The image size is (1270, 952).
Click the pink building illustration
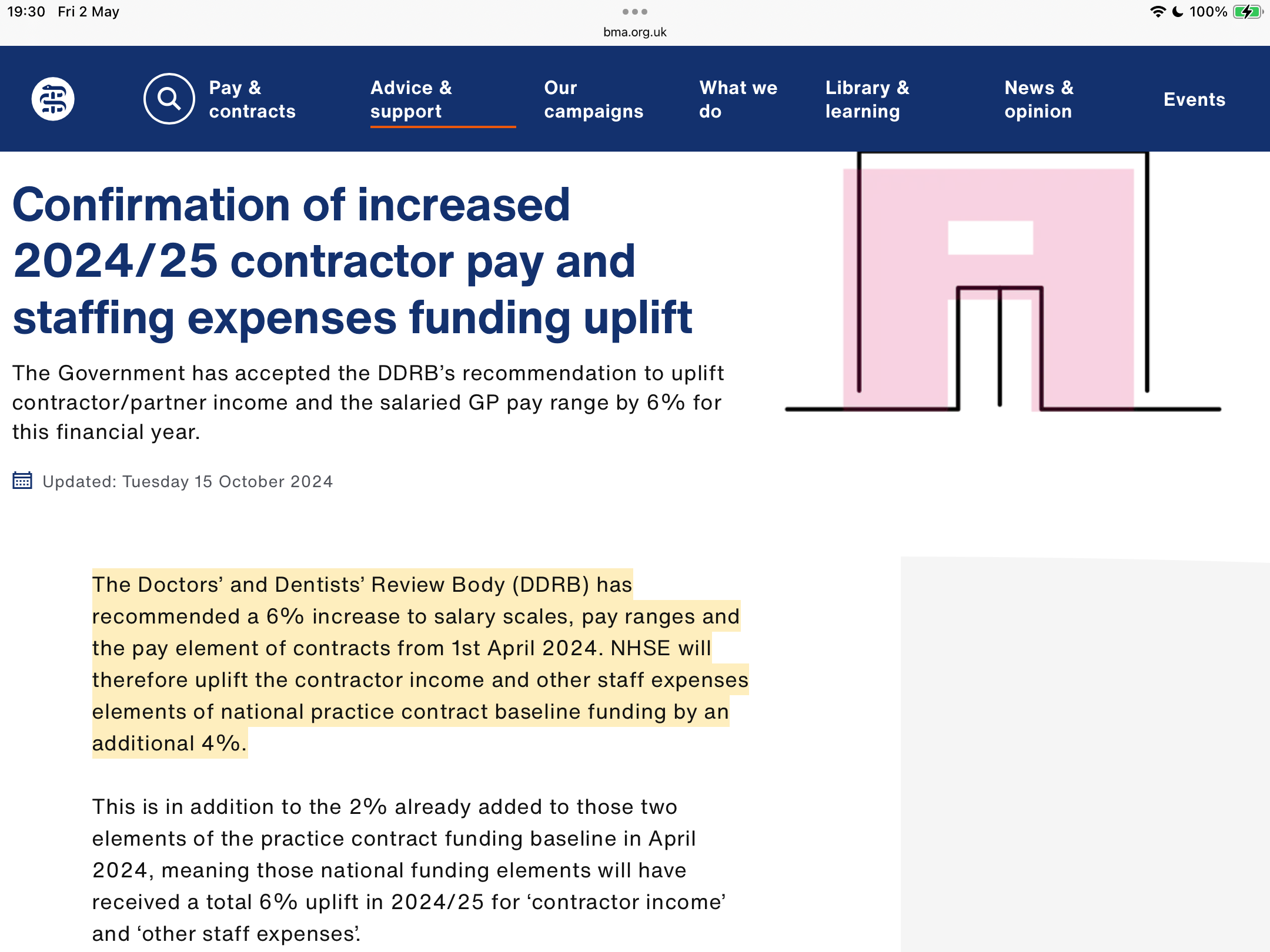pyautogui.click(x=1003, y=282)
